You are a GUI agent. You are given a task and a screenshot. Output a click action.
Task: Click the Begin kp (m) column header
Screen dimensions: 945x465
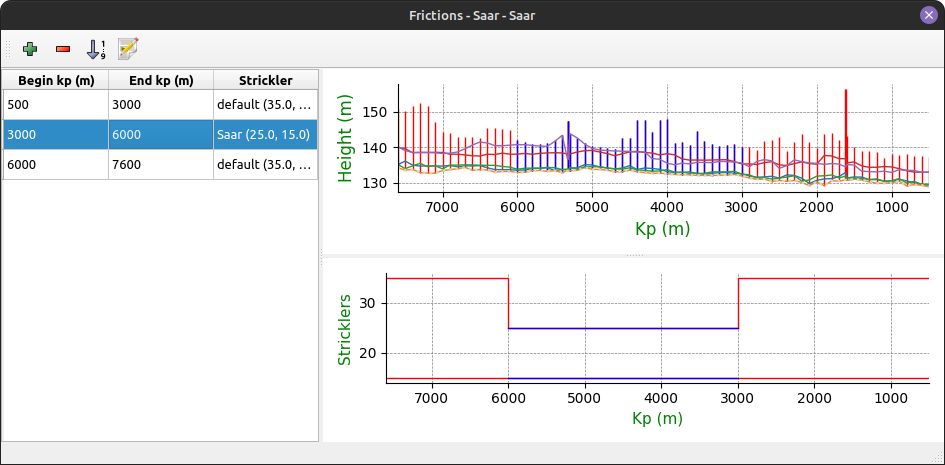[x=56, y=80]
